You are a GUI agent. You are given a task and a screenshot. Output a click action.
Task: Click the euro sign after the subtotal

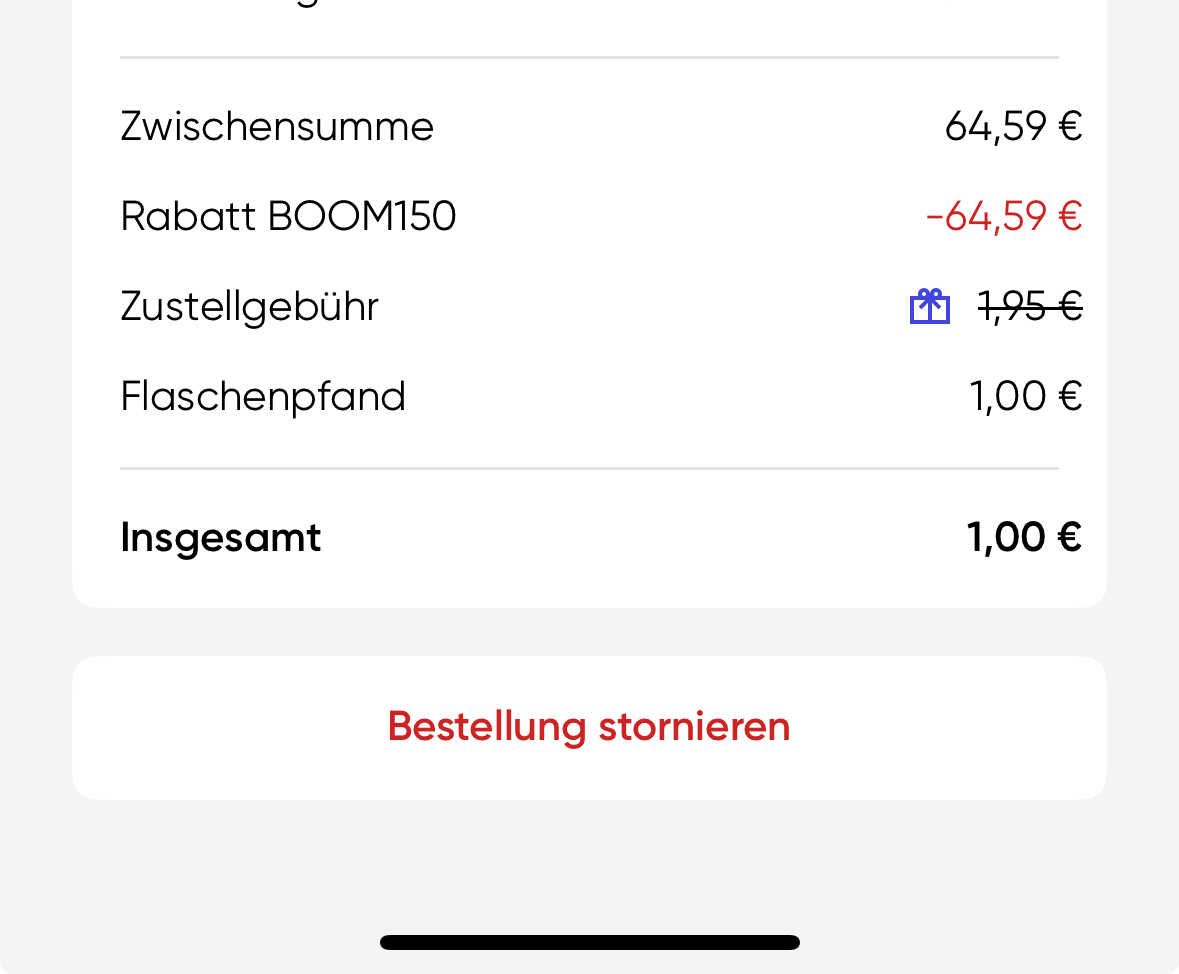1070,127
